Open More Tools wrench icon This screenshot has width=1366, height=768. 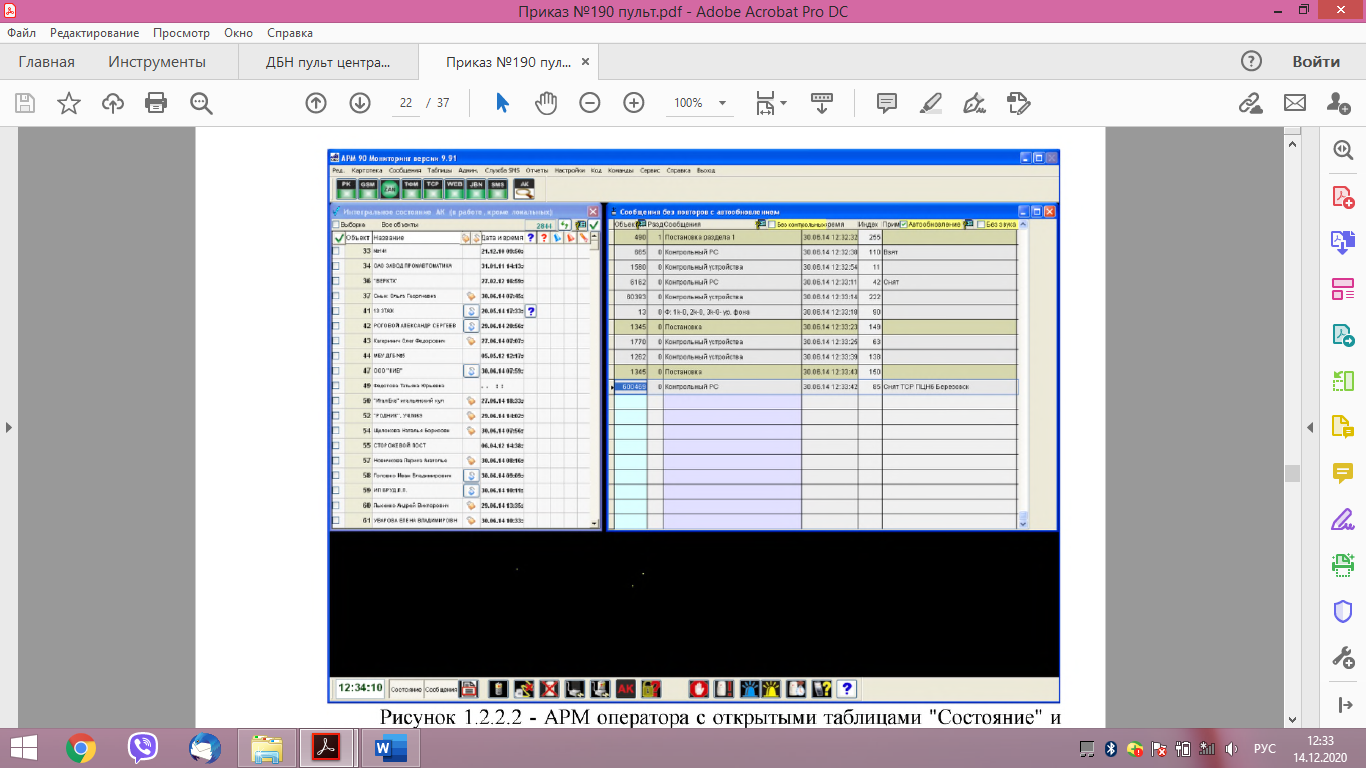1343,657
